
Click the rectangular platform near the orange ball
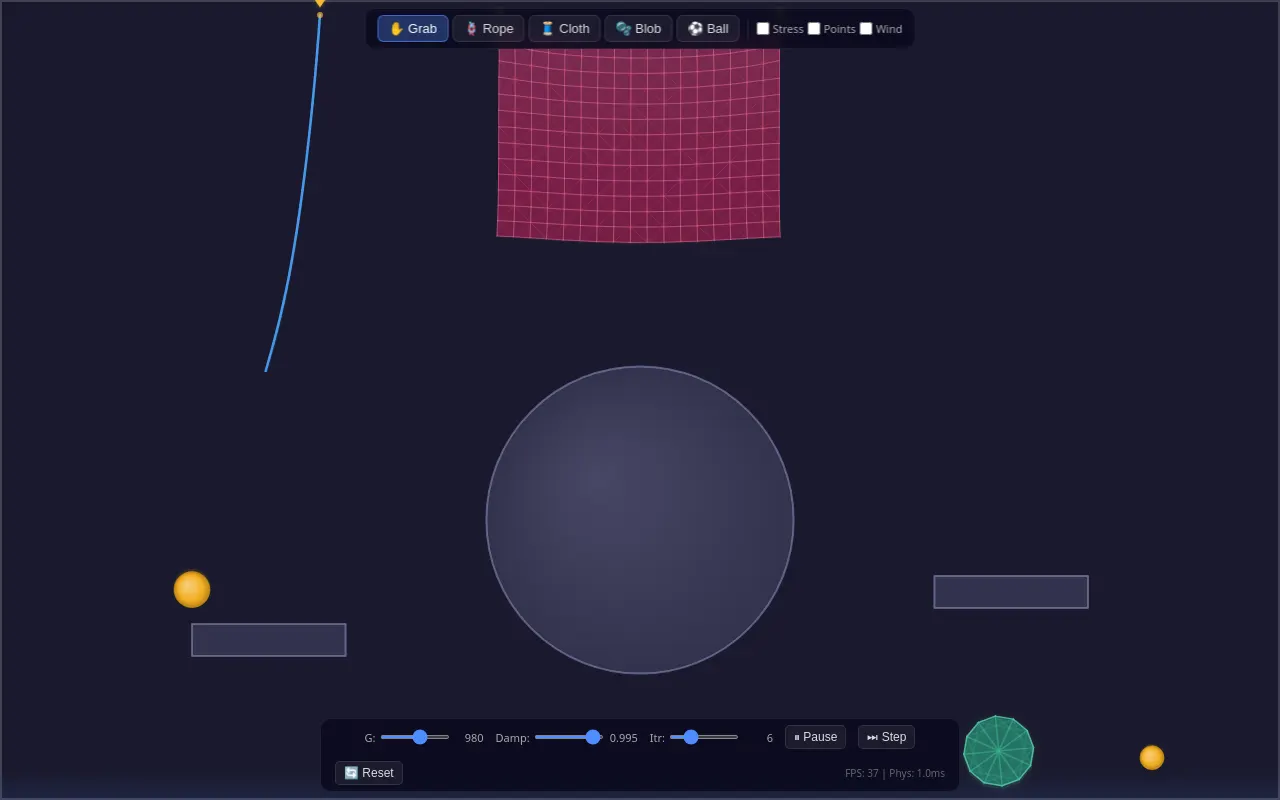[x=269, y=640]
